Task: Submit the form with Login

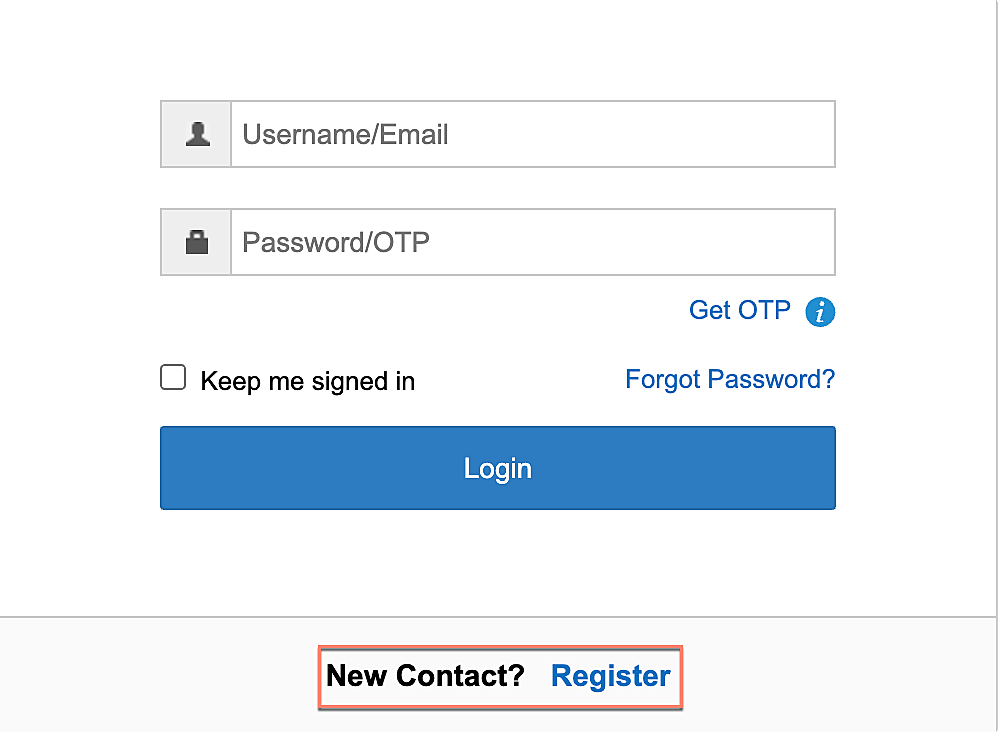Action: tap(497, 468)
